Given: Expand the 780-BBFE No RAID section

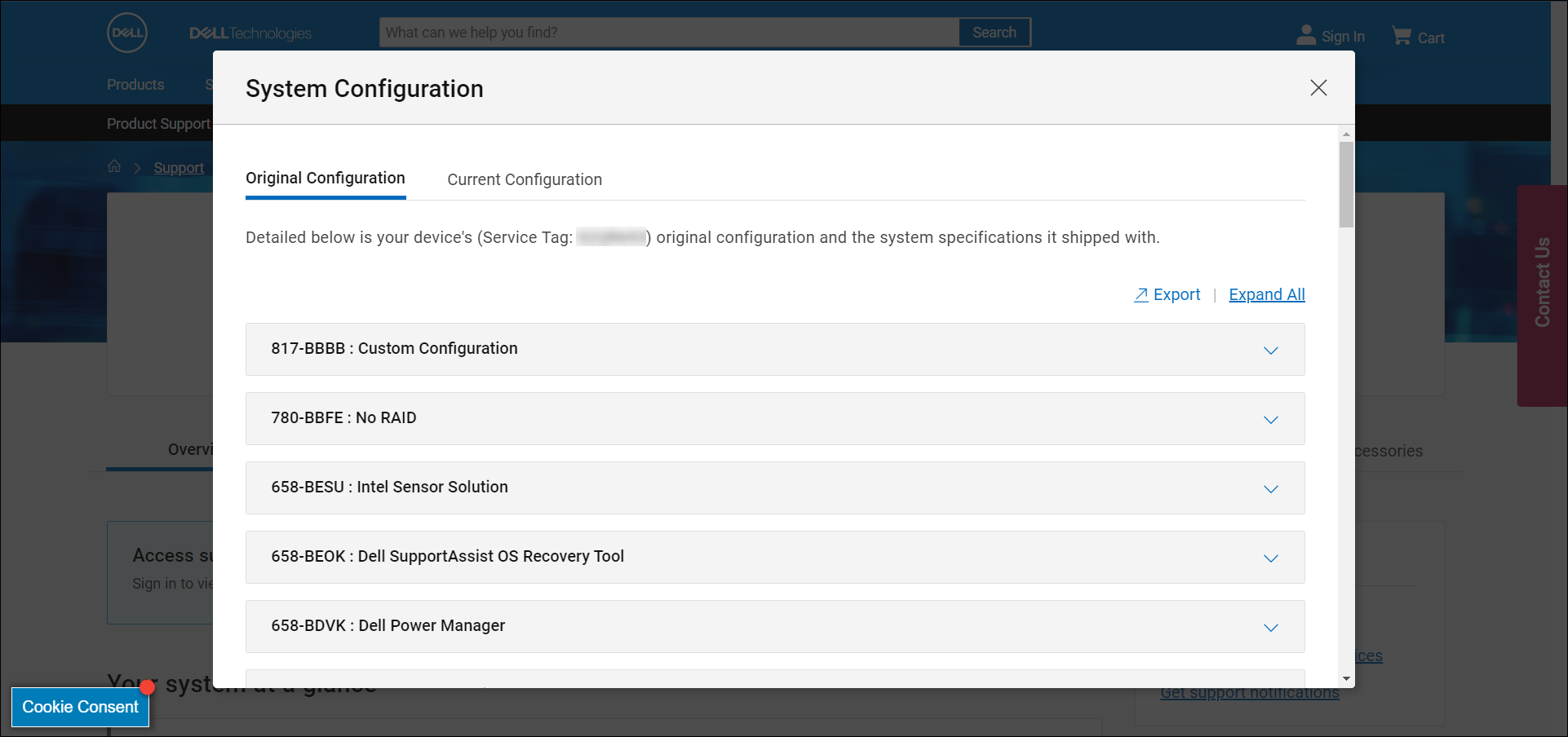Looking at the screenshot, I should 1270,420.
